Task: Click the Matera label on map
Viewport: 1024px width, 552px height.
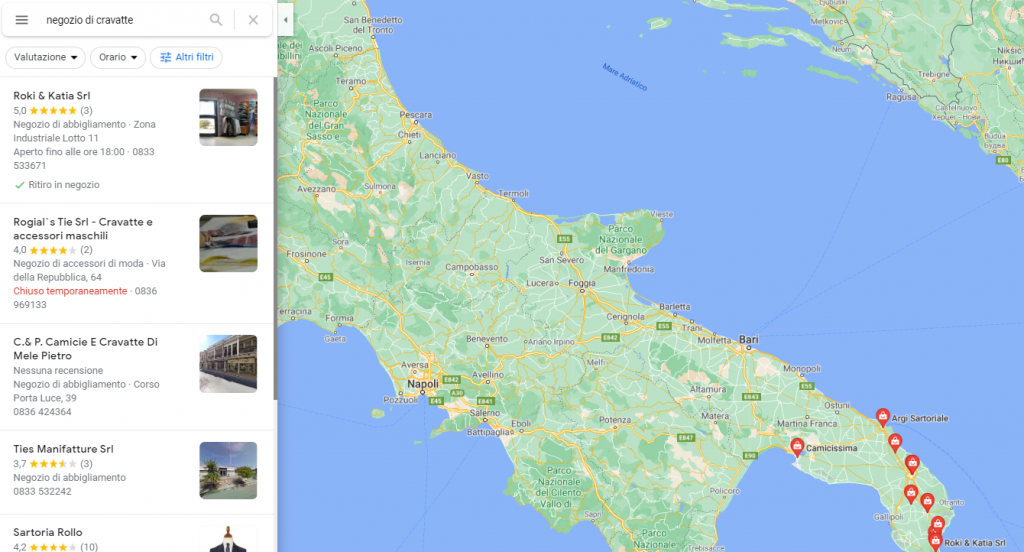Action: (715, 415)
